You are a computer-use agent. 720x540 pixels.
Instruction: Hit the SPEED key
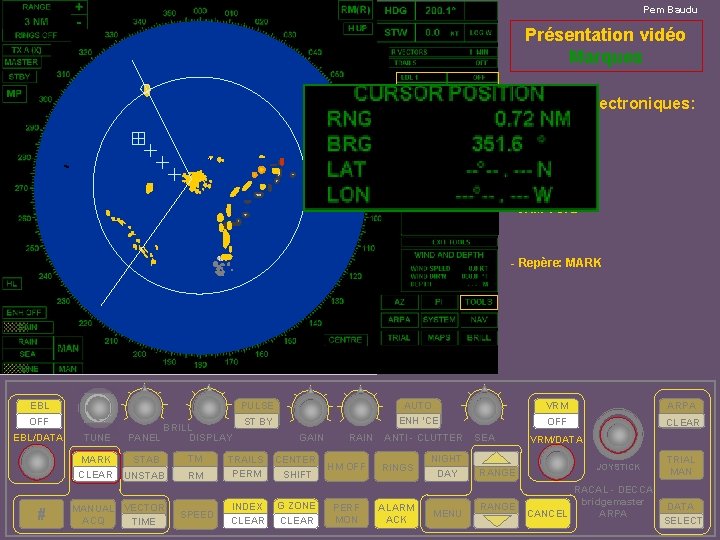pos(196,514)
